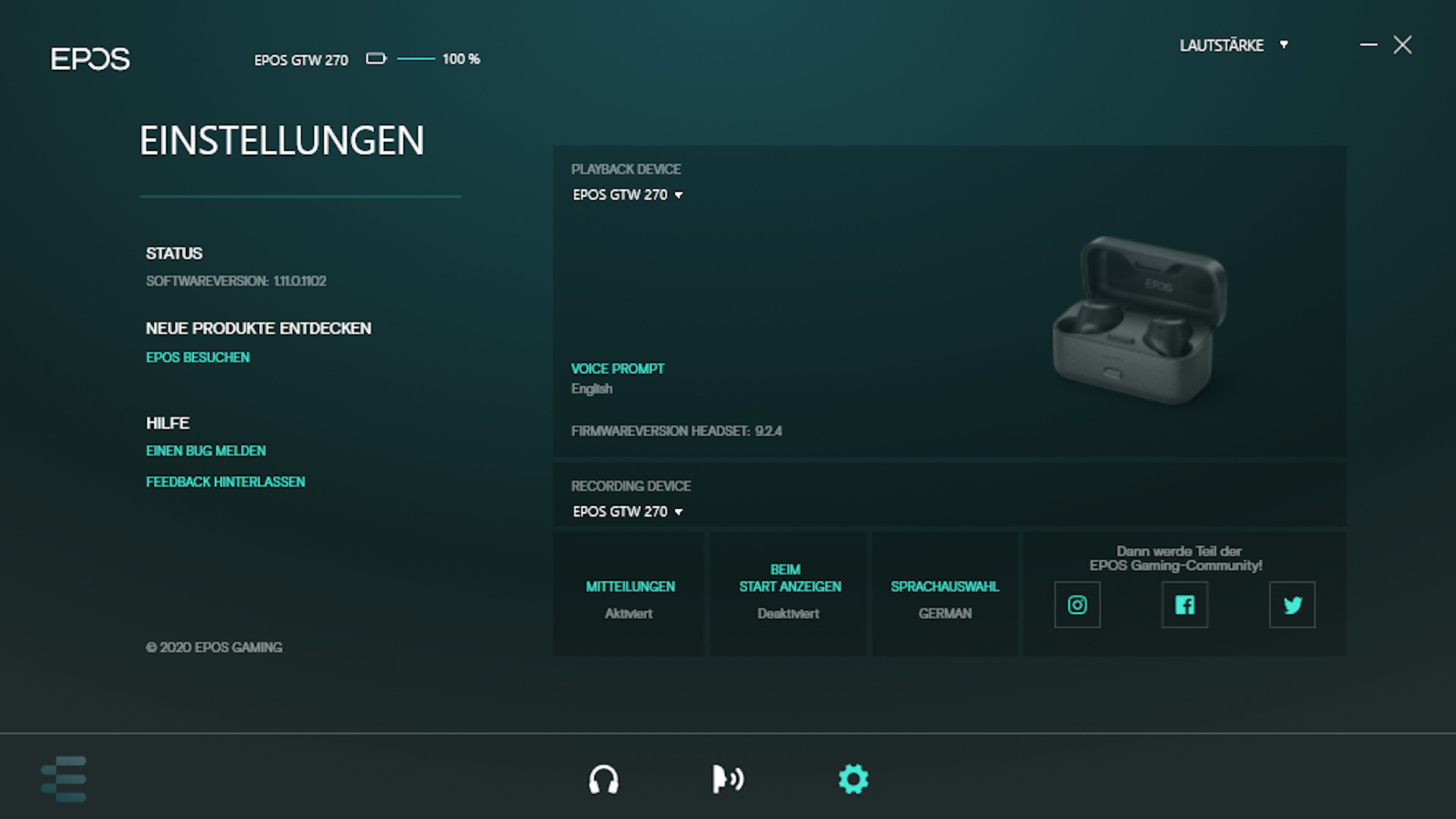Screen dimensions: 1456x819
Task: Open the headphones audio tab icon
Action: click(x=604, y=779)
